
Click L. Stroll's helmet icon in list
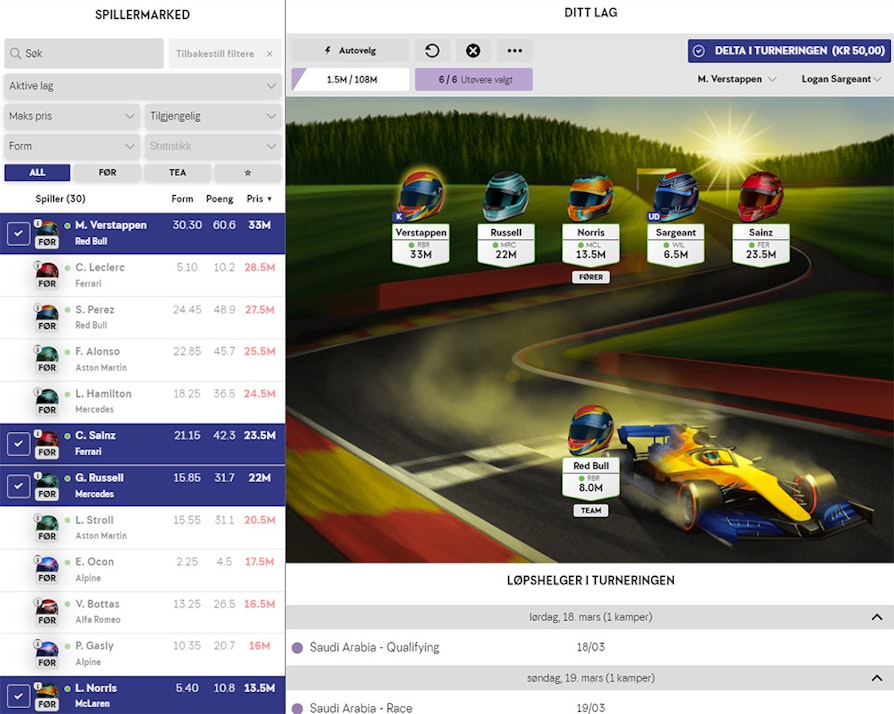pos(47,522)
